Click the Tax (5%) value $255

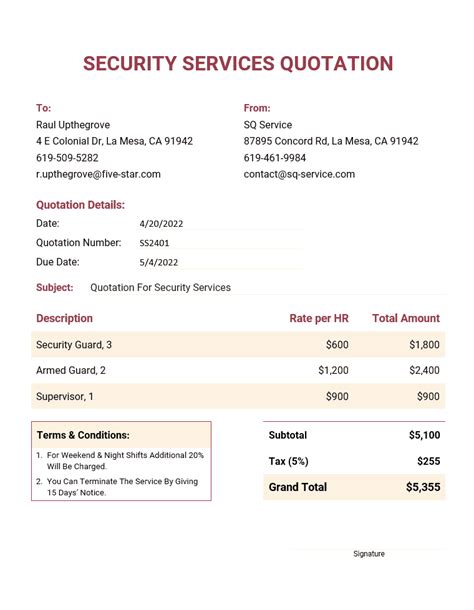point(428,461)
